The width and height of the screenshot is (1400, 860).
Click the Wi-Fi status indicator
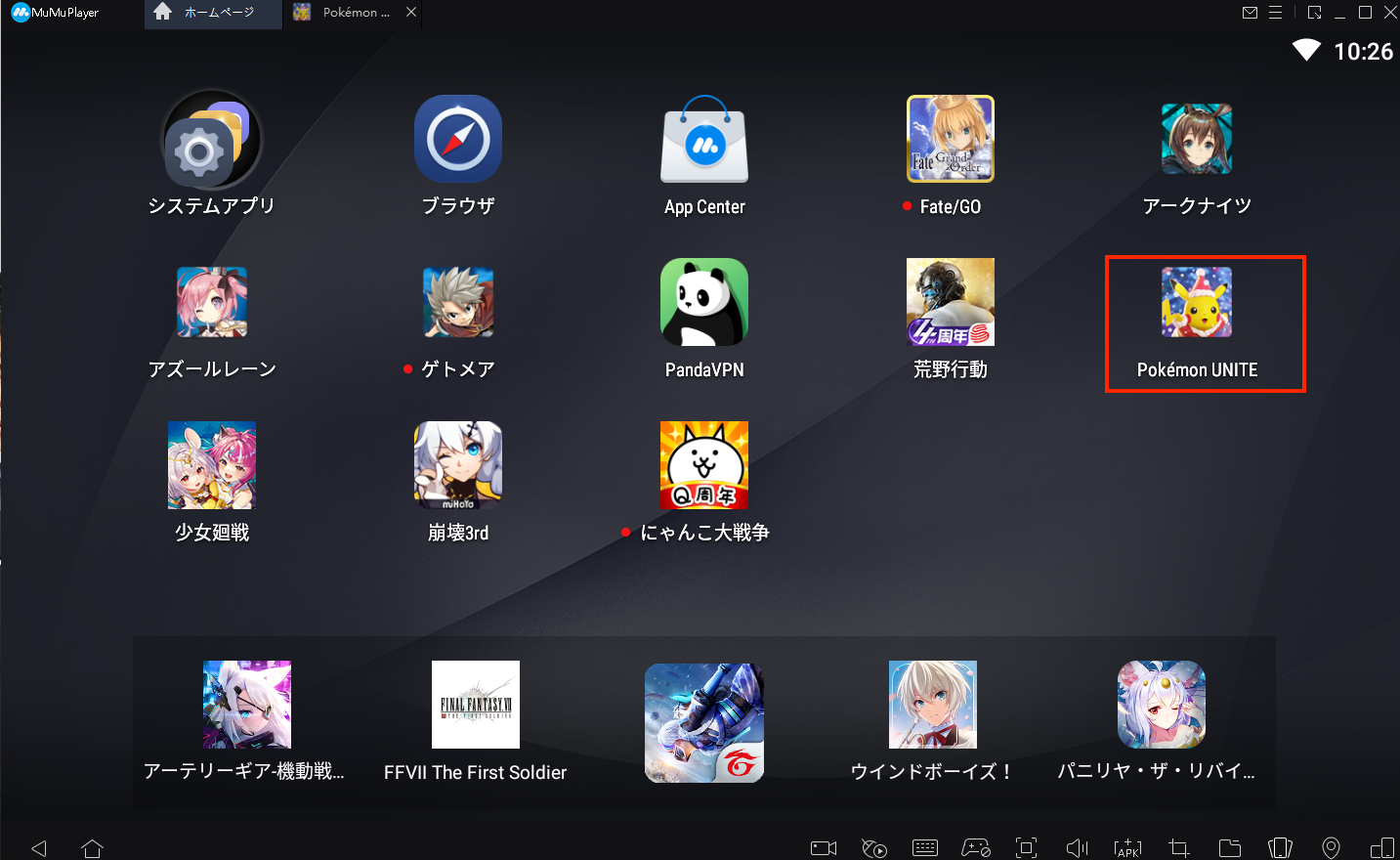(1306, 51)
